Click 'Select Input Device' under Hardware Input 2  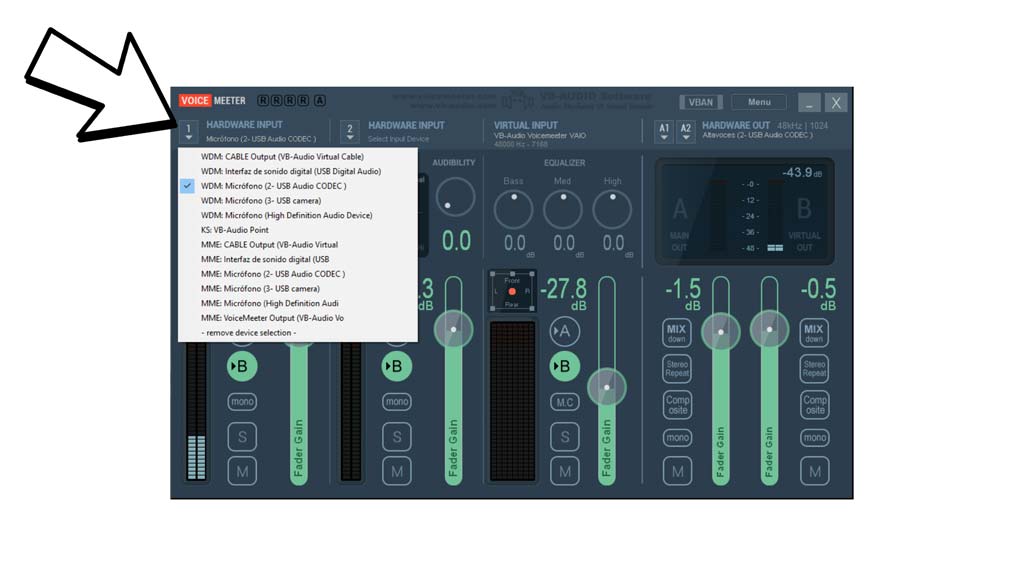(398, 139)
